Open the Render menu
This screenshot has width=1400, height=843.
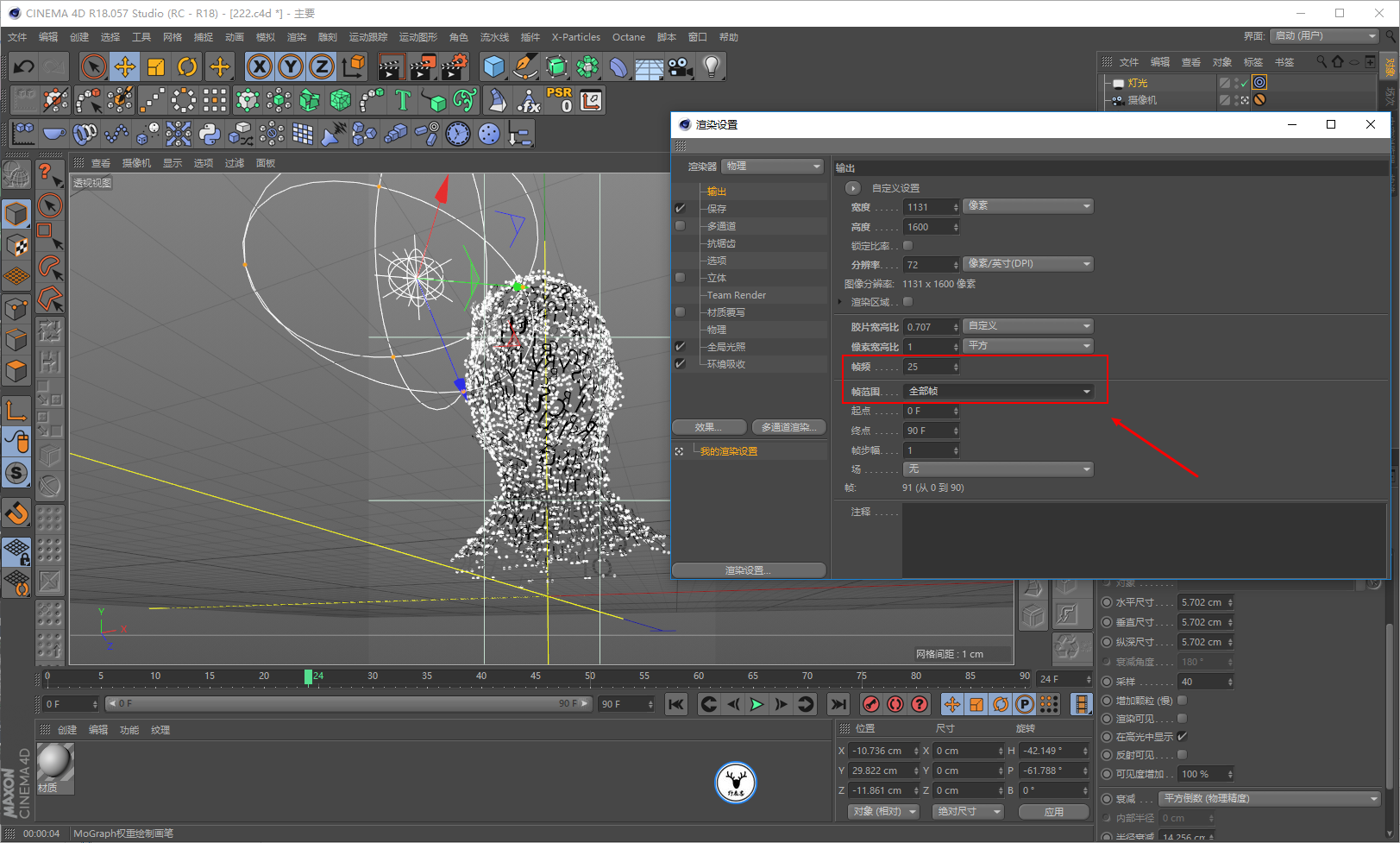coord(297,37)
